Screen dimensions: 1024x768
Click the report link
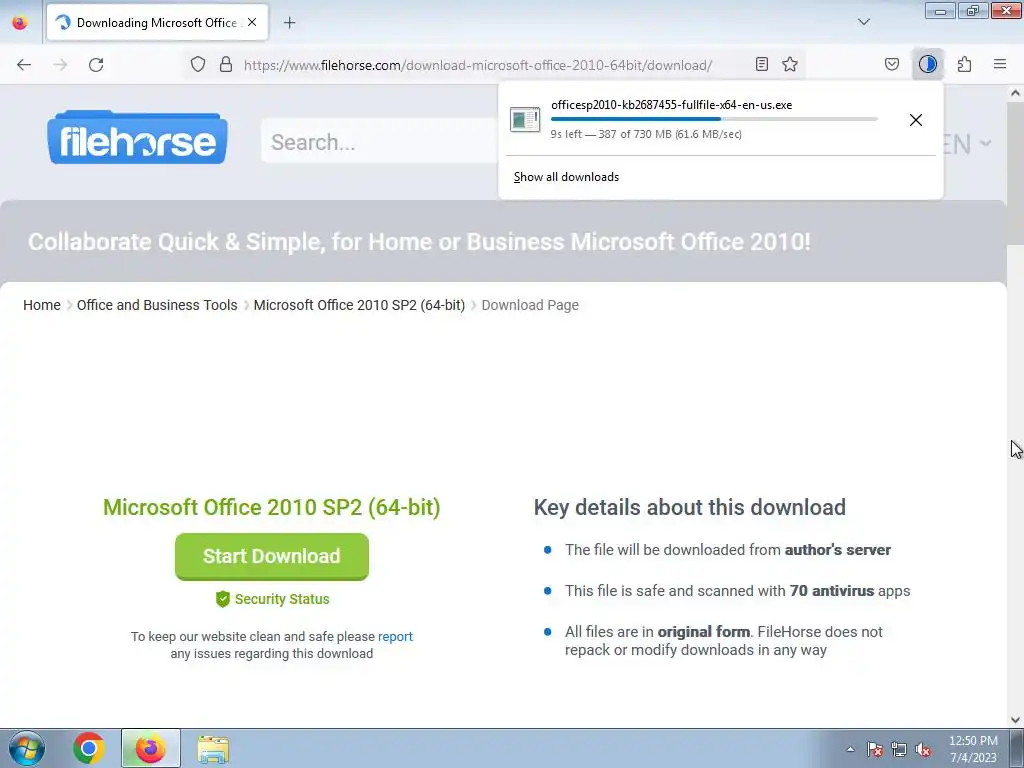(x=395, y=637)
